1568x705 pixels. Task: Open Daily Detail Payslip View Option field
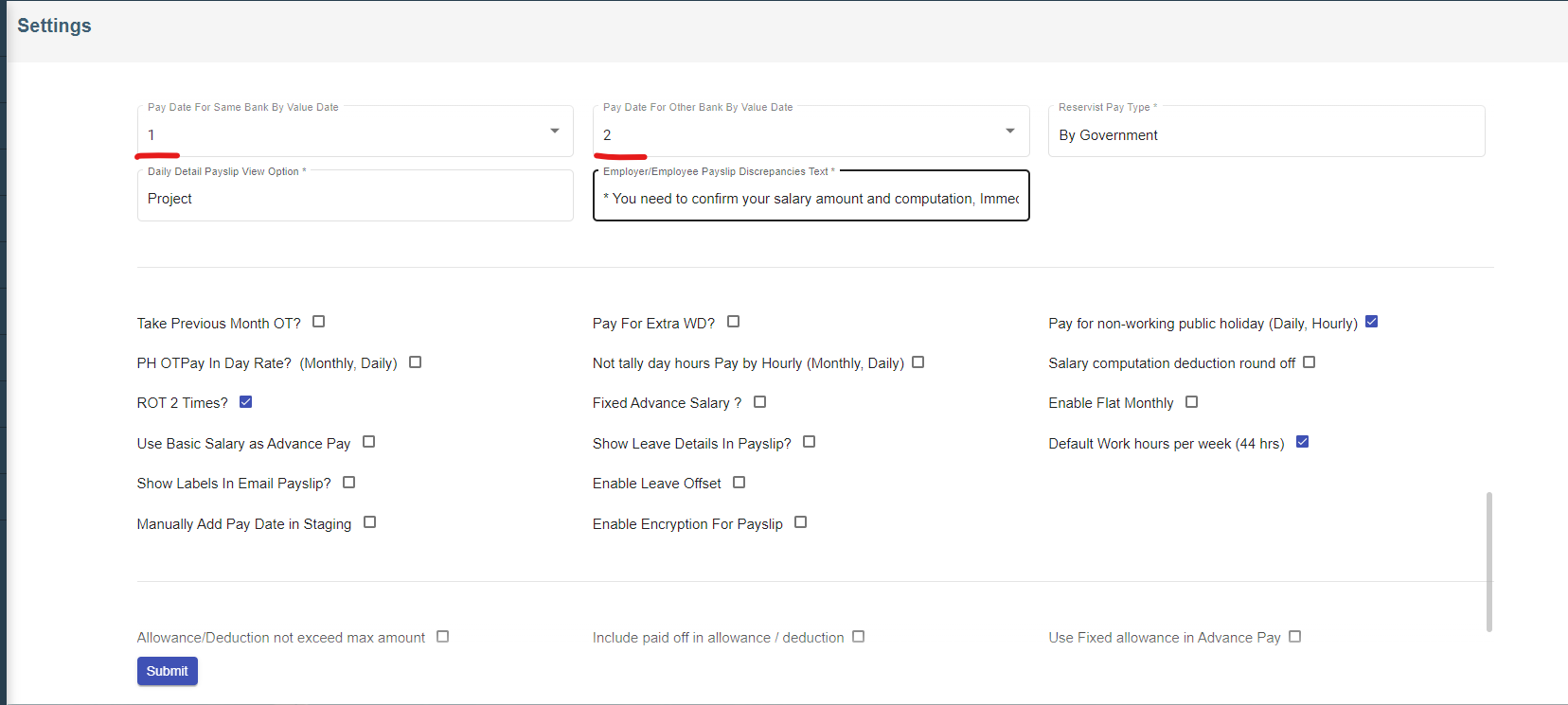point(354,198)
